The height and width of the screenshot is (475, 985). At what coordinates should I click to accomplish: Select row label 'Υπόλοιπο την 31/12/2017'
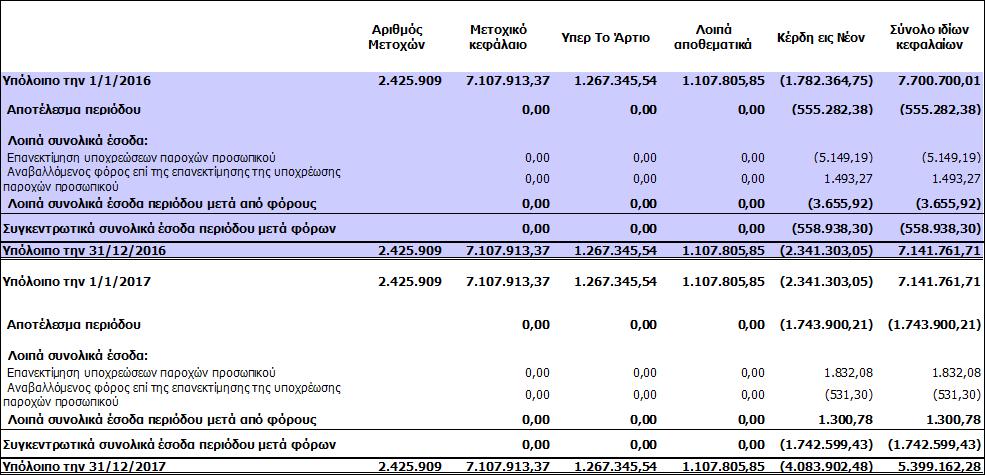(82, 467)
